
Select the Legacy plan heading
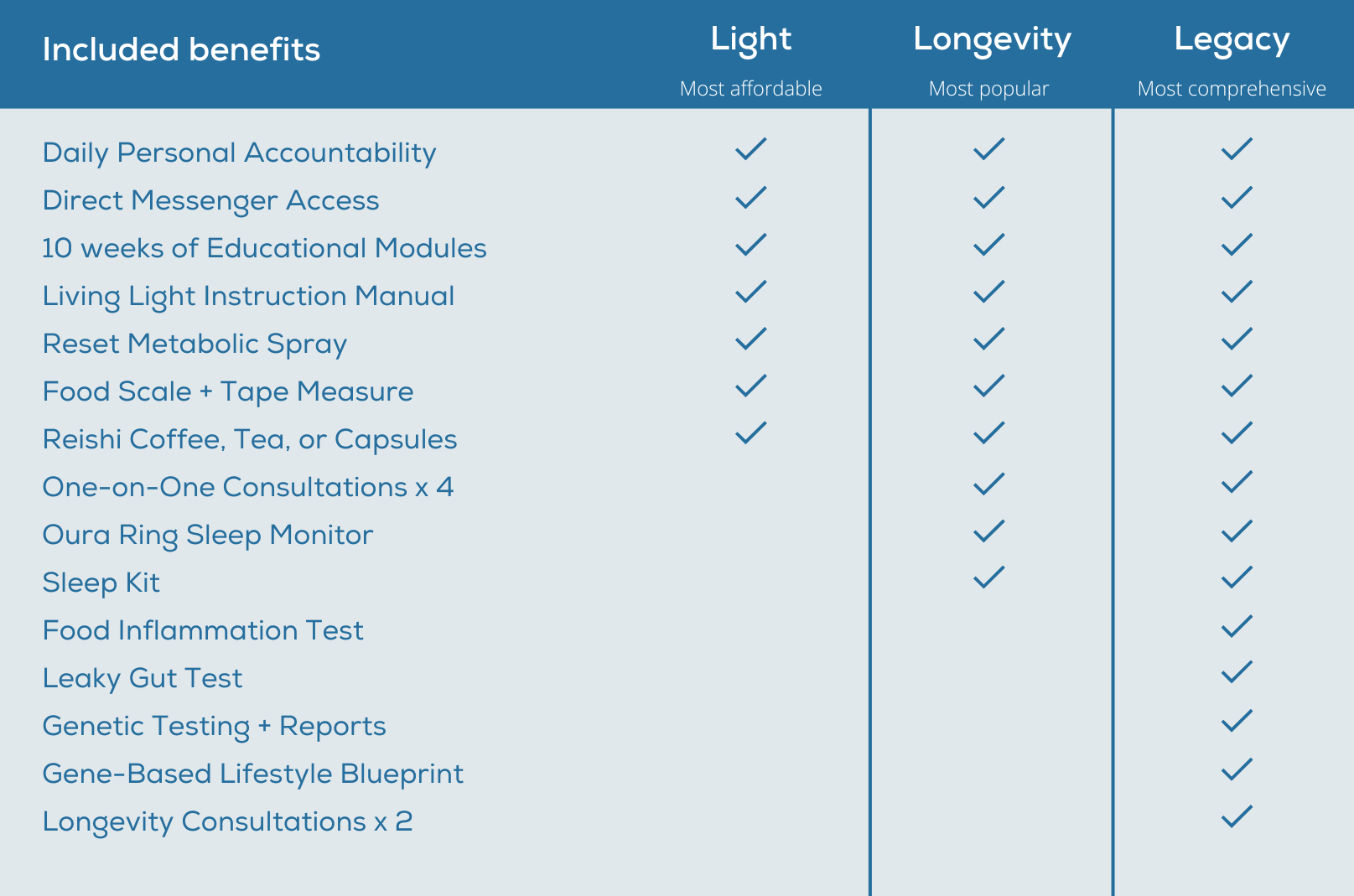[x=1231, y=39]
